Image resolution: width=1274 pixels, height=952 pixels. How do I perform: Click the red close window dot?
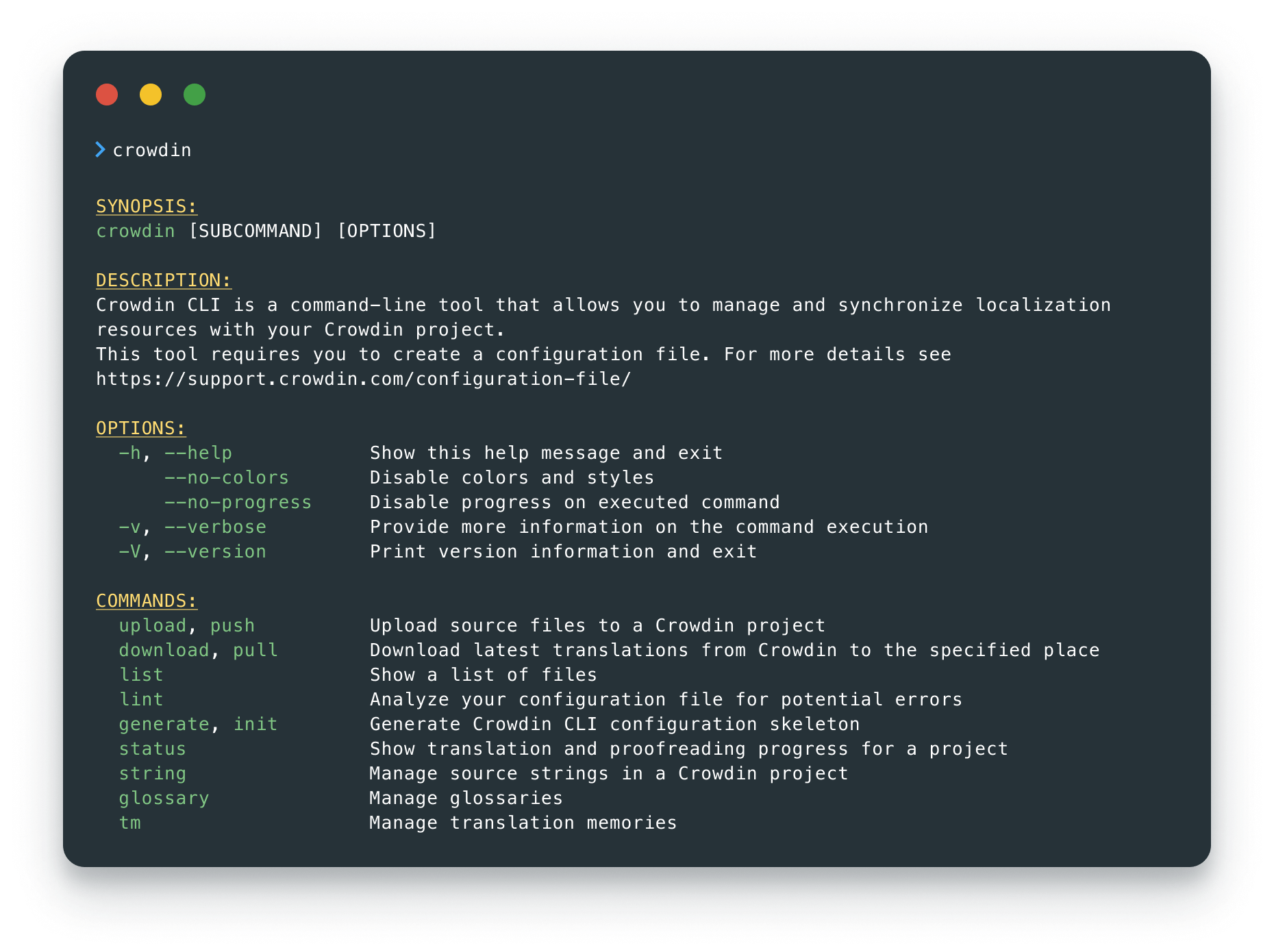pos(107,95)
